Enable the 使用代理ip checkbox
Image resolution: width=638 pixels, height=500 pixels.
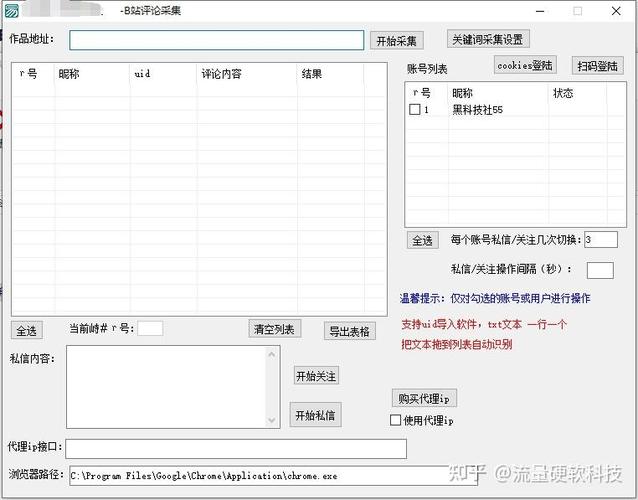tap(395, 420)
